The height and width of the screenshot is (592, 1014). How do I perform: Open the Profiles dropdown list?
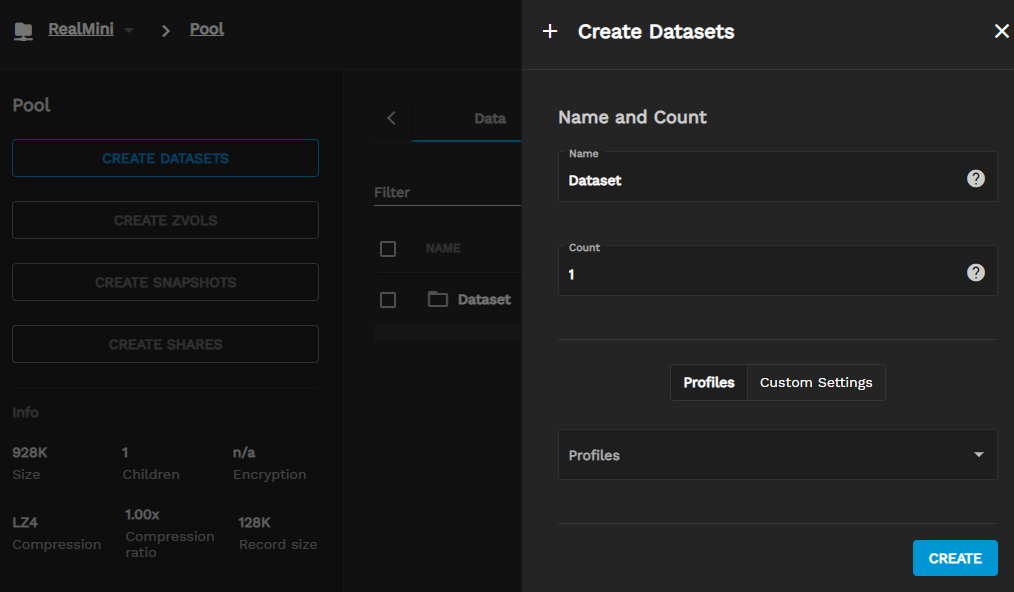tap(777, 455)
